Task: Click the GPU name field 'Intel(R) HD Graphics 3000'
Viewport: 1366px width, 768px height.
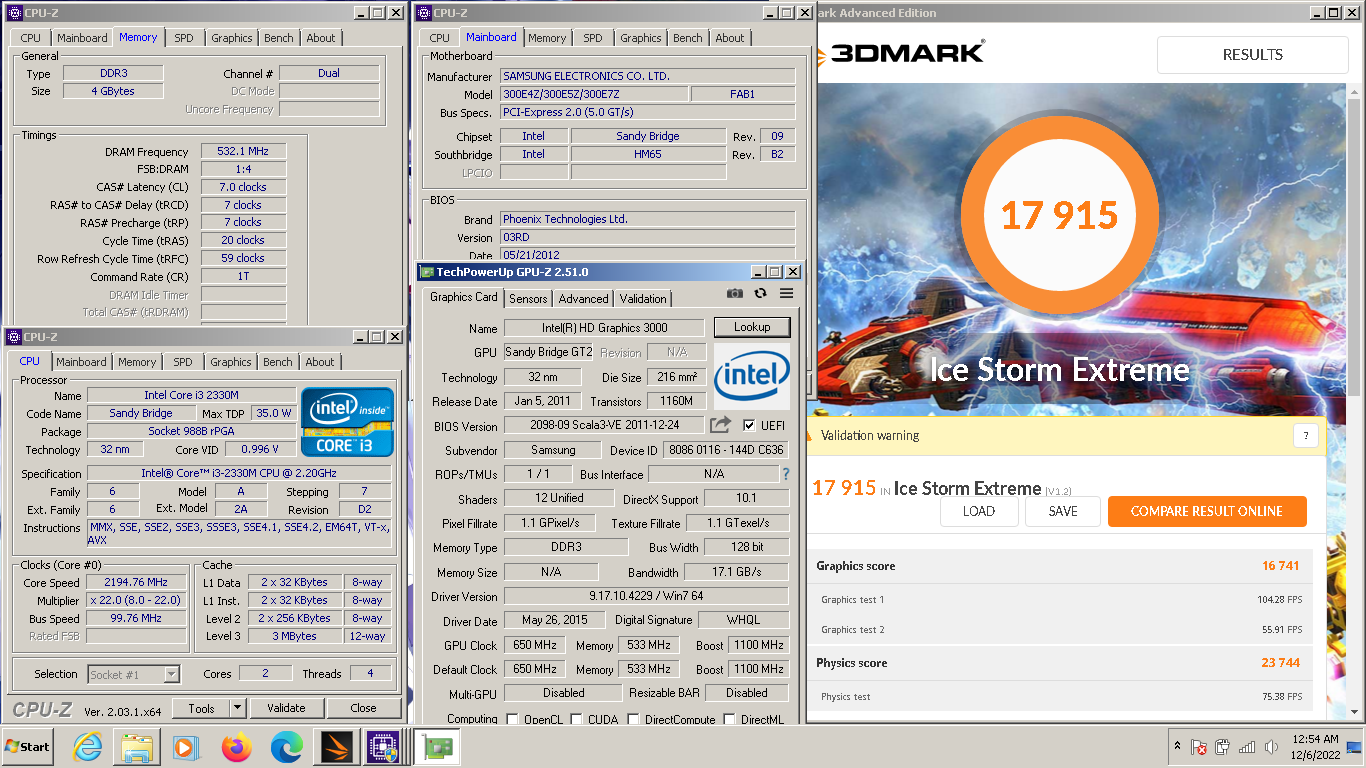Action: tap(605, 327)
